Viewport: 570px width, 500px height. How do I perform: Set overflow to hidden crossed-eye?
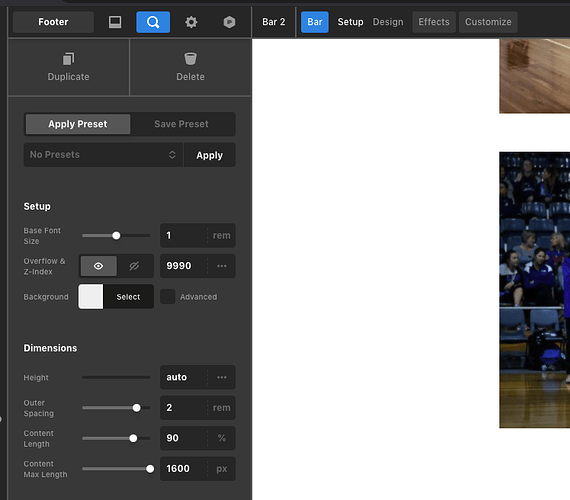click(134, 266)
